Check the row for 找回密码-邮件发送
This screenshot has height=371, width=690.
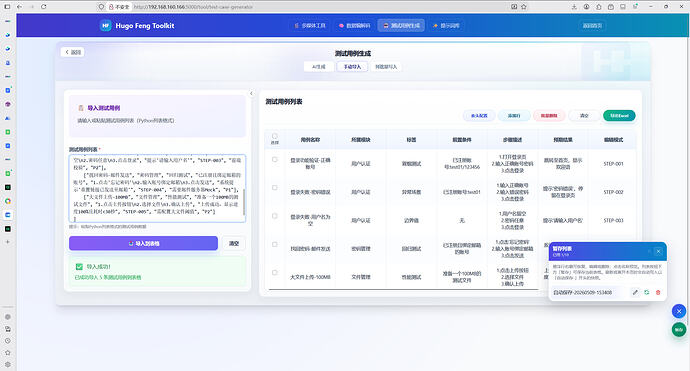[275, 244]
